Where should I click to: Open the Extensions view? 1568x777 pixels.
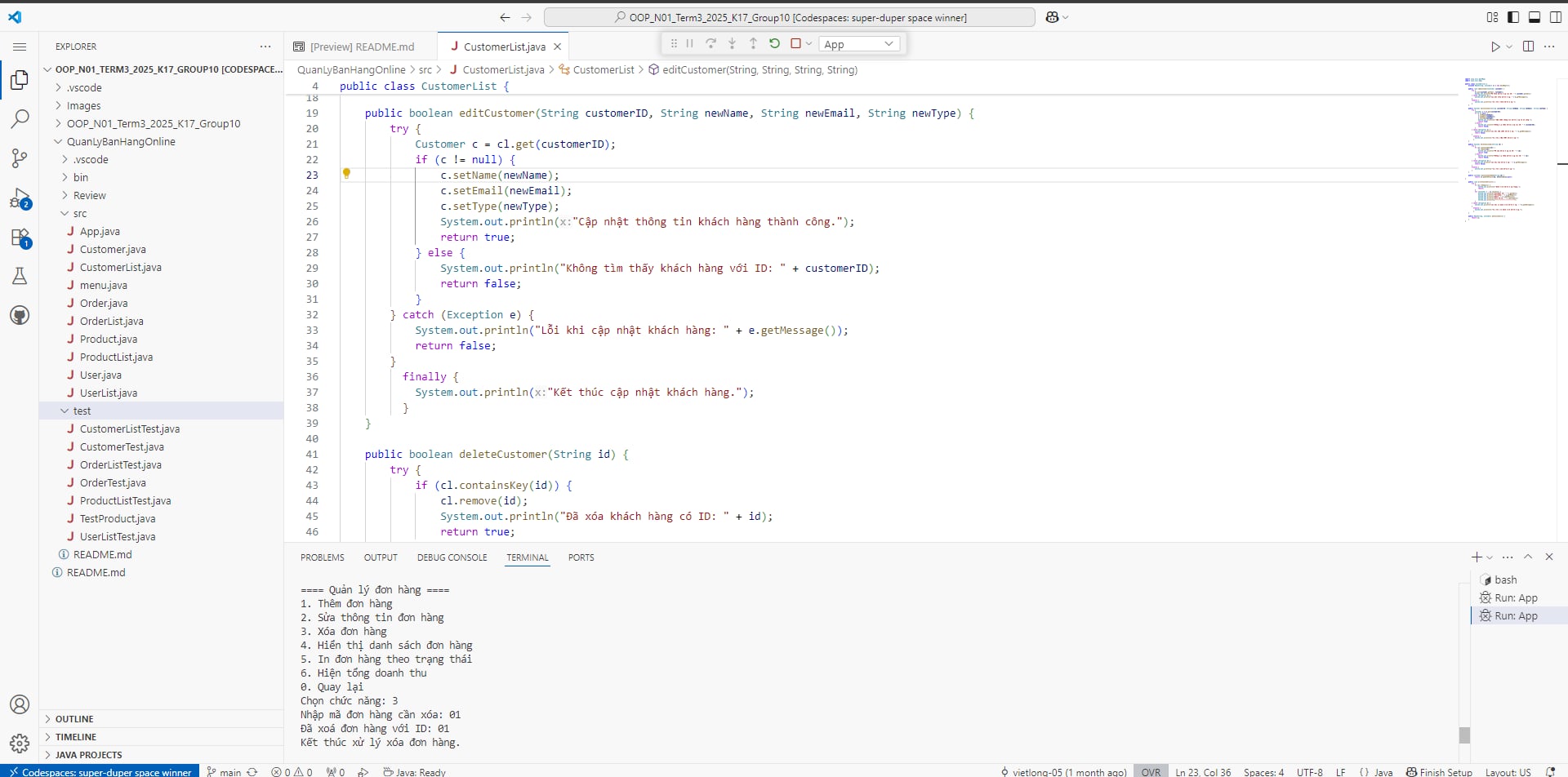[20, 238]
